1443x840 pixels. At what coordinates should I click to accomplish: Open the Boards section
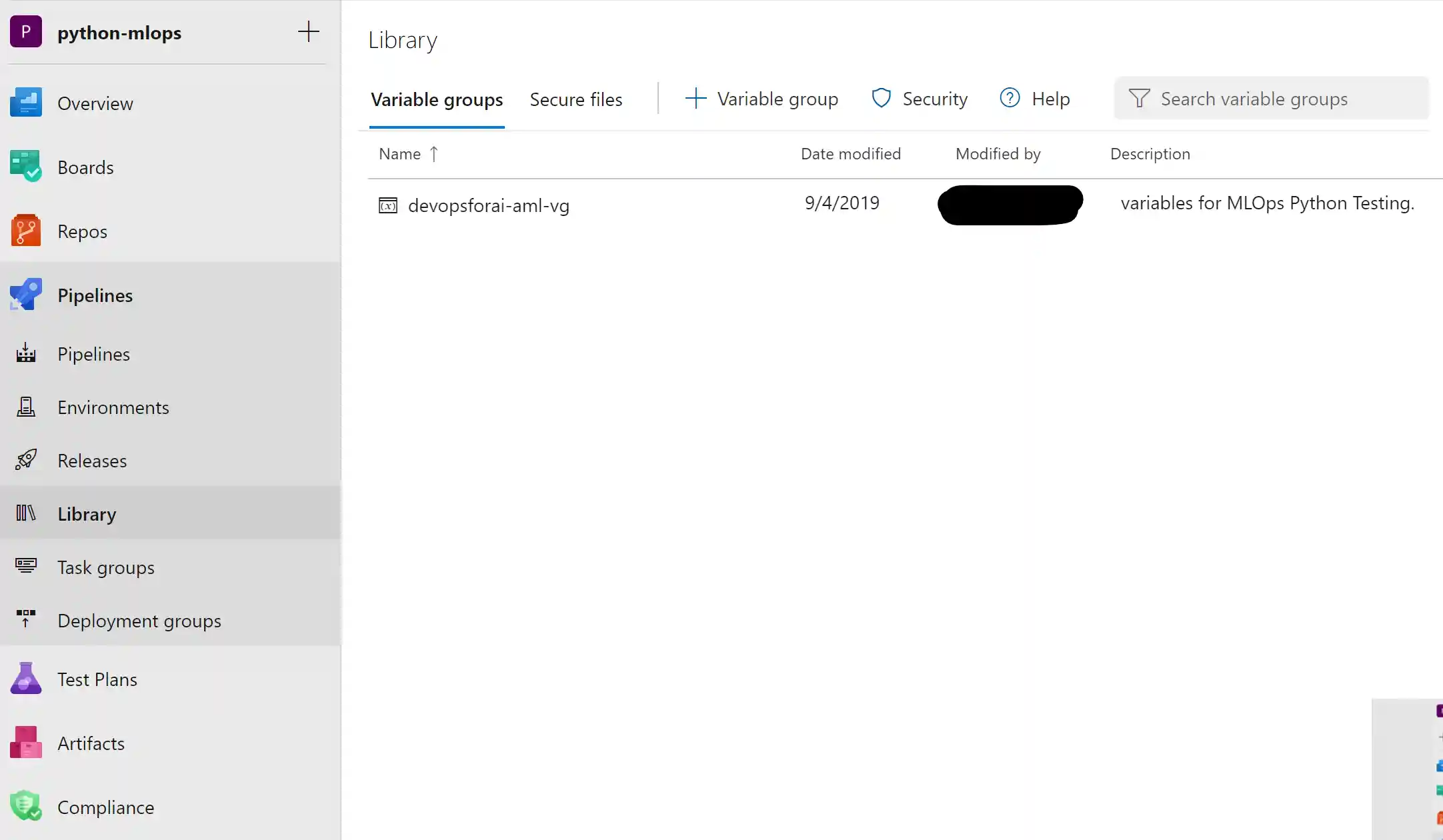click(85, 167)
